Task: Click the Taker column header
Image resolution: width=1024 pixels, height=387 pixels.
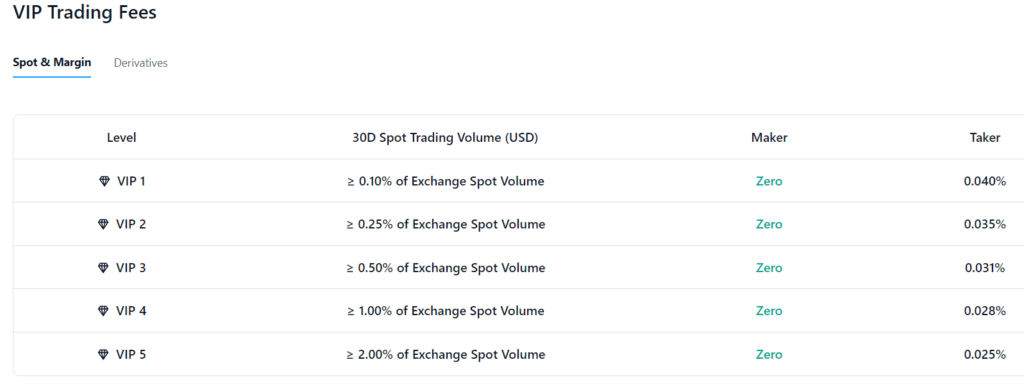Action: click(x=985, y=138)
